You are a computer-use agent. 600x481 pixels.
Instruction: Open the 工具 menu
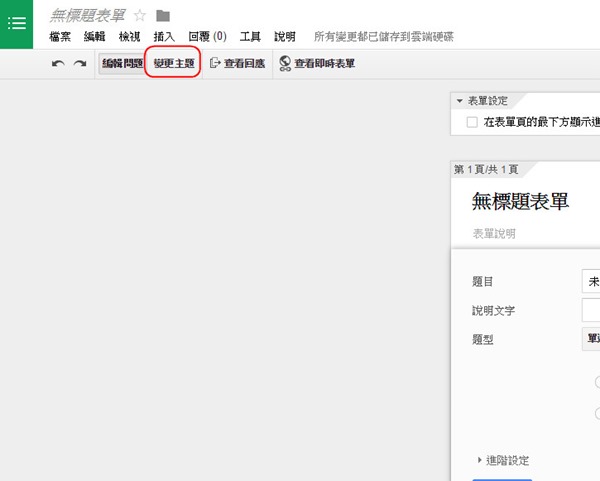point(250,37)
